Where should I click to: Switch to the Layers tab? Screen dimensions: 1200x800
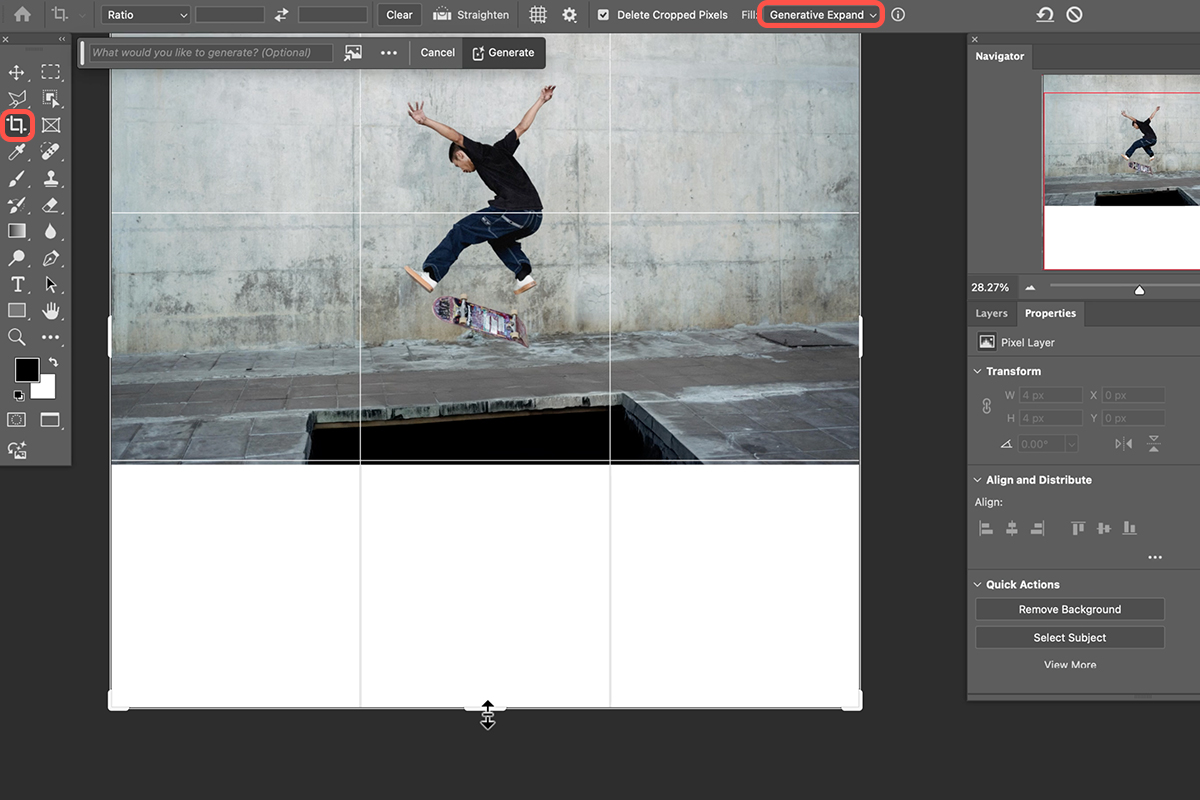[991, 313]
